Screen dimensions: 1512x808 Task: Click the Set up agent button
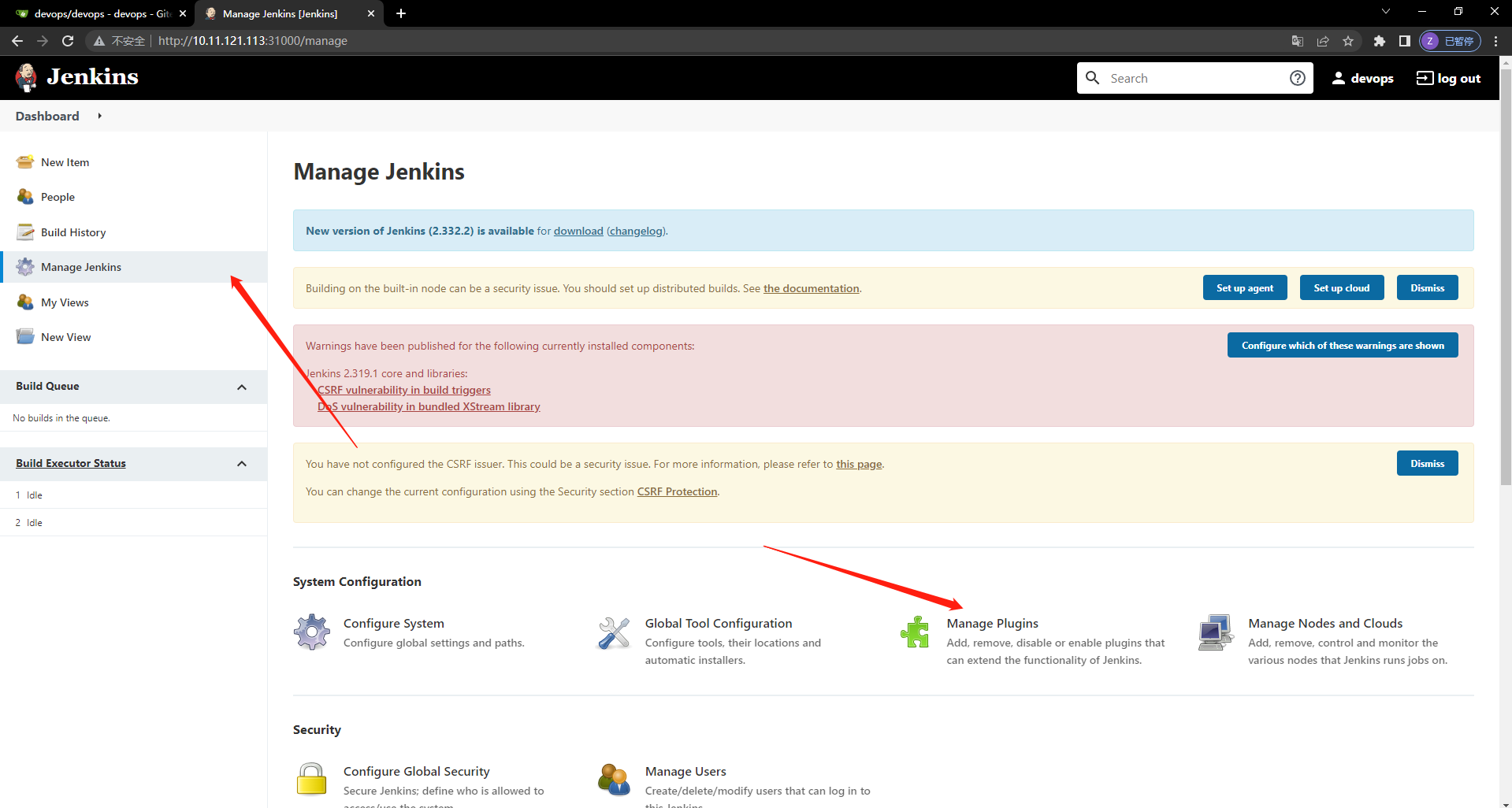[1245, 287]
